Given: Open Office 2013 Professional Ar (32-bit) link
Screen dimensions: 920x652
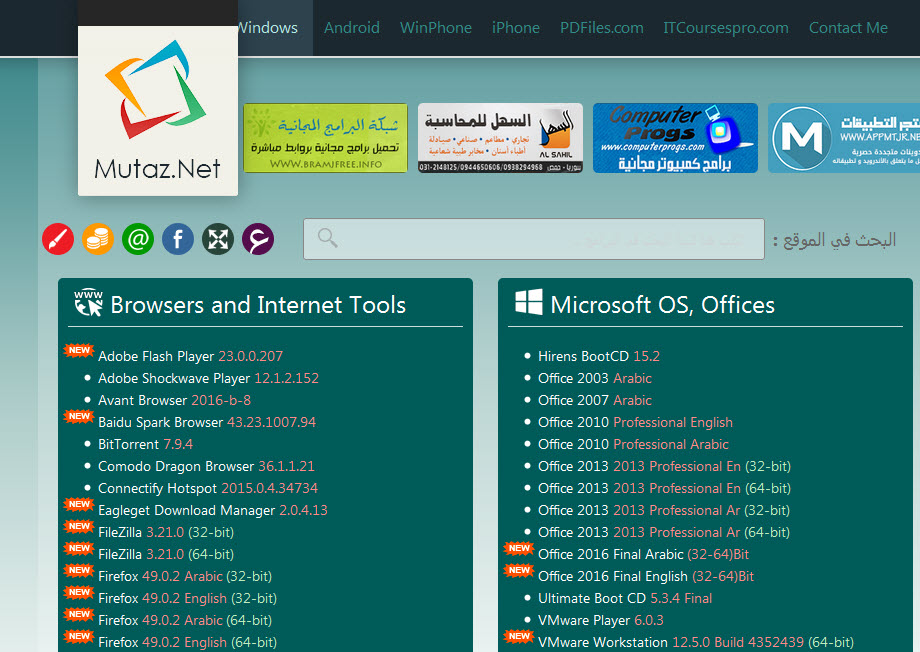Looking at the screenshot, I should coord(664,510).
